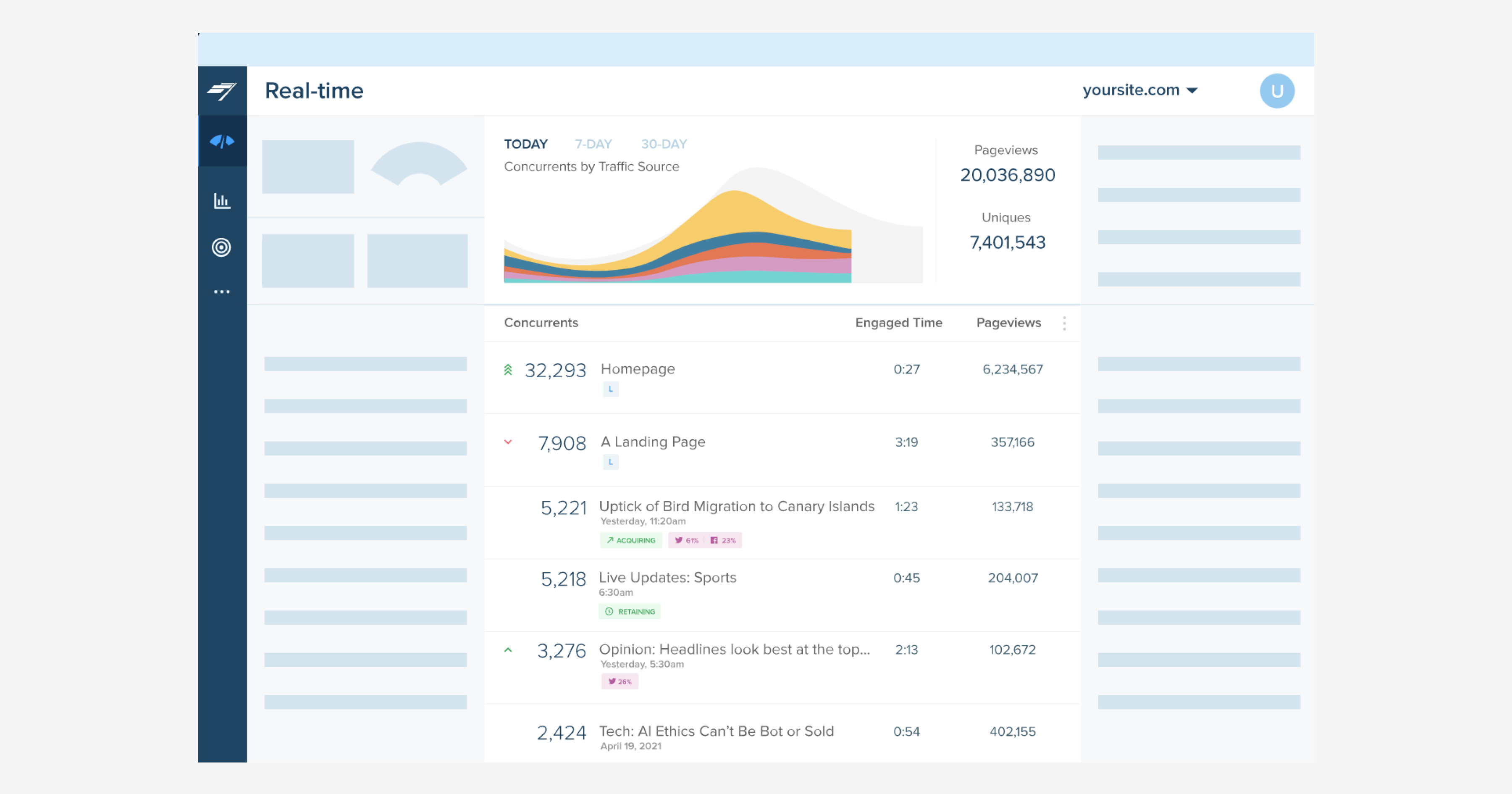Image resolution: width=1512 pixels, height=794 pixels.
Task: Select the target/bullseye icon in sidebar
Action: (x=222, y=247)
